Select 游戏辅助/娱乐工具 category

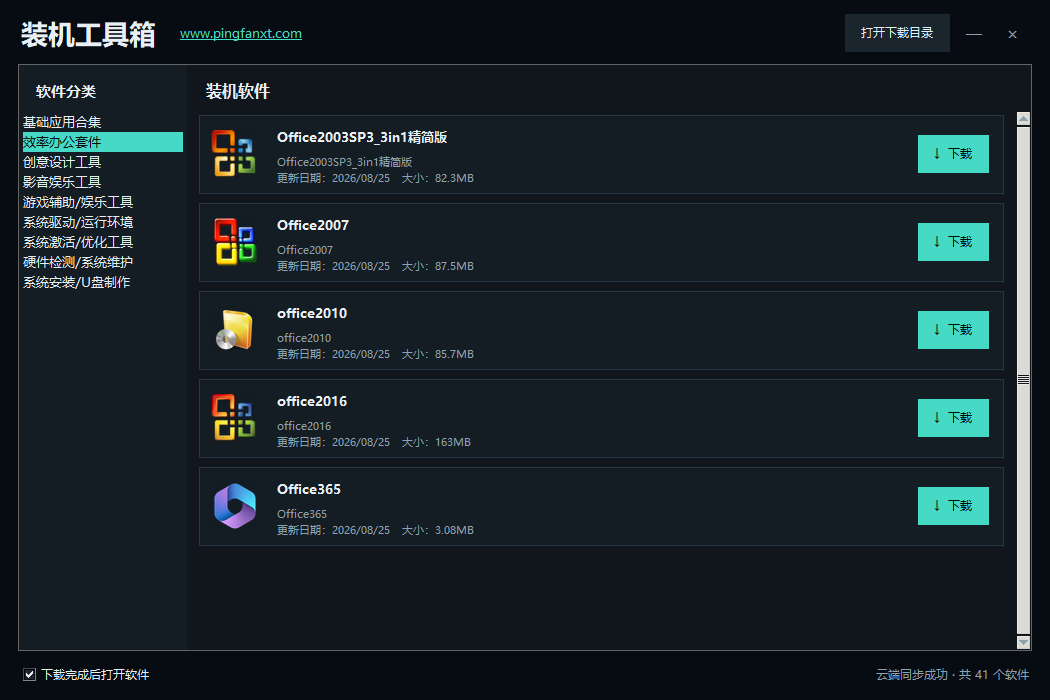pos(102,202)
